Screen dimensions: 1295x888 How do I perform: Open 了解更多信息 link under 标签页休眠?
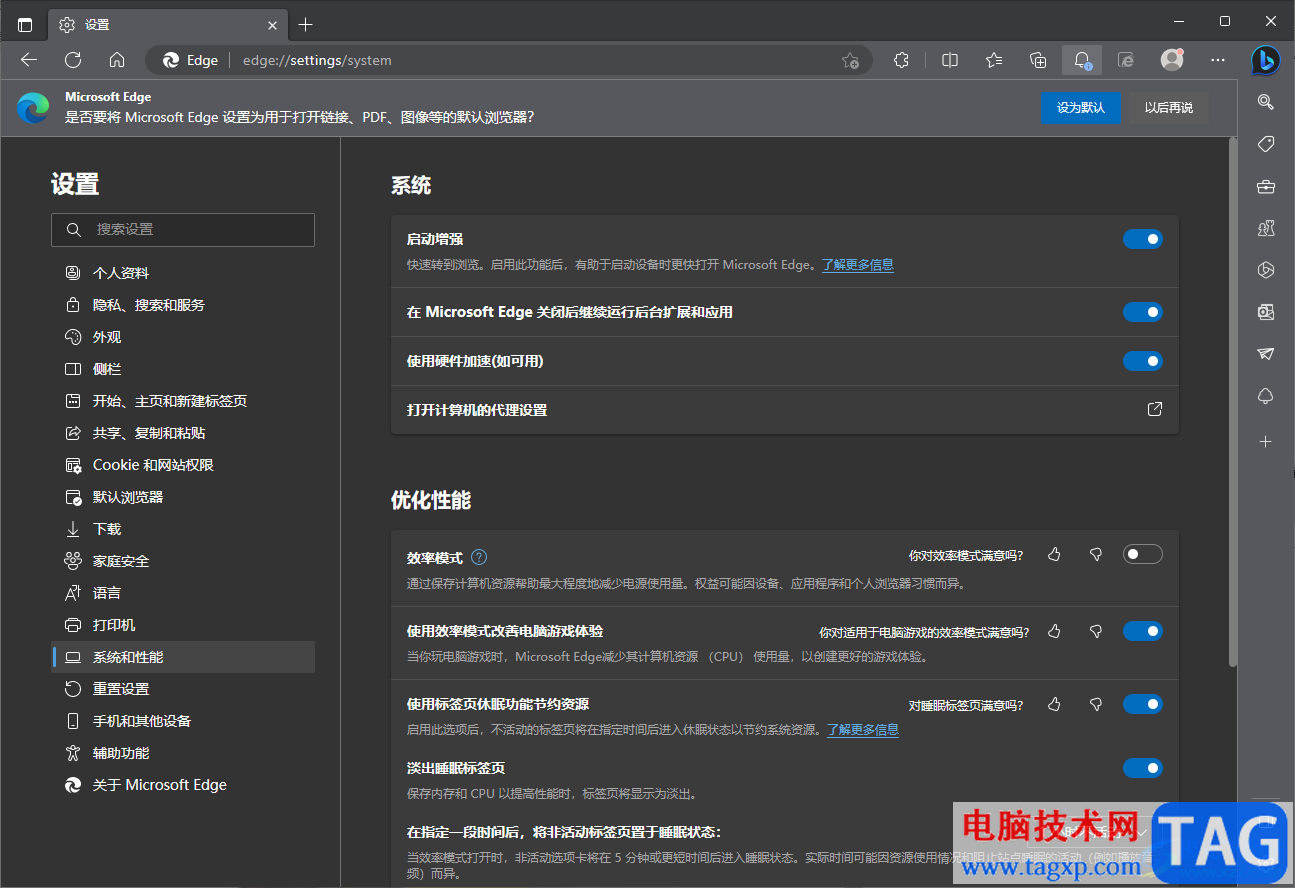863,730
